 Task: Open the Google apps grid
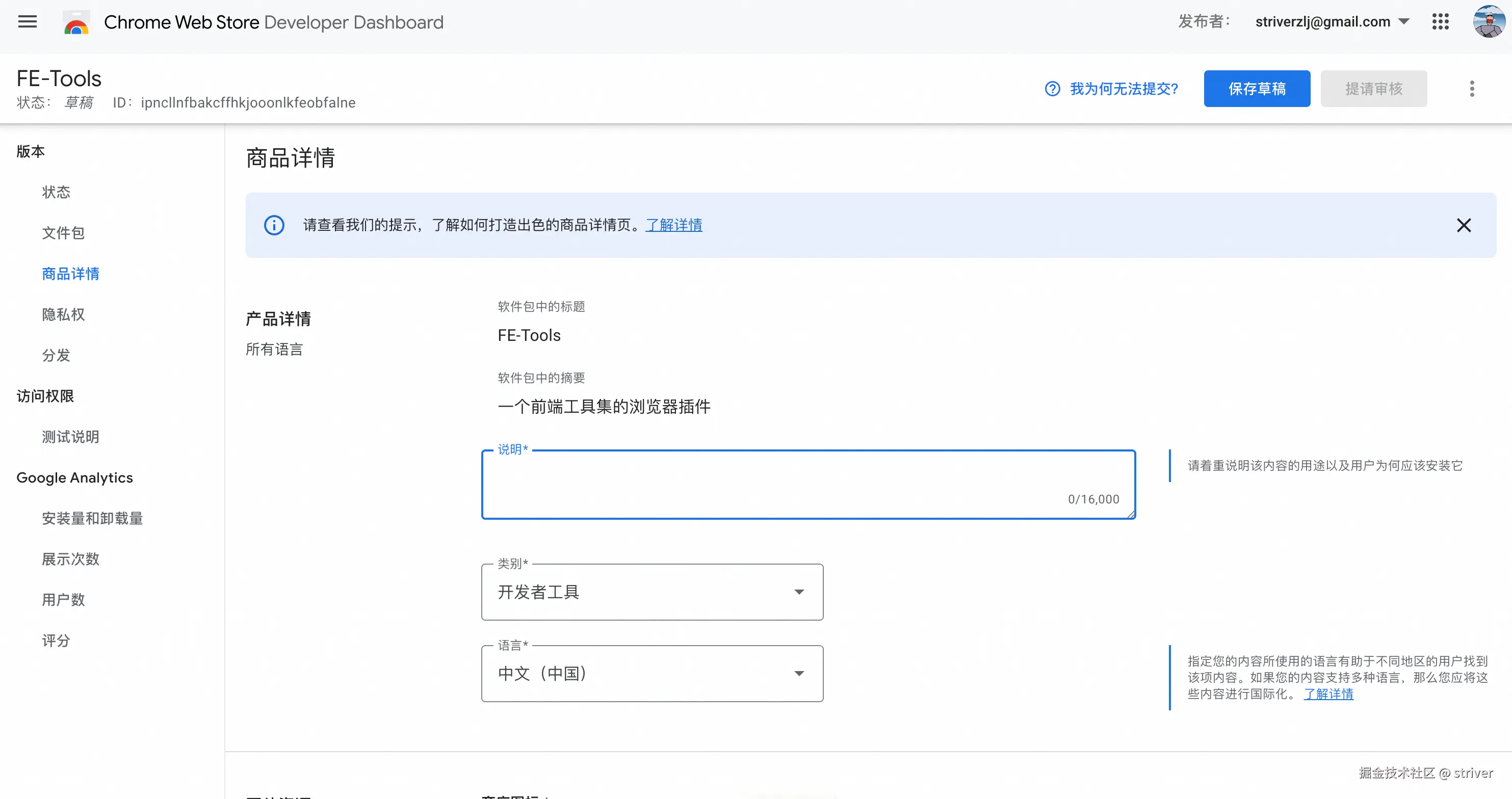point(1441,22)
